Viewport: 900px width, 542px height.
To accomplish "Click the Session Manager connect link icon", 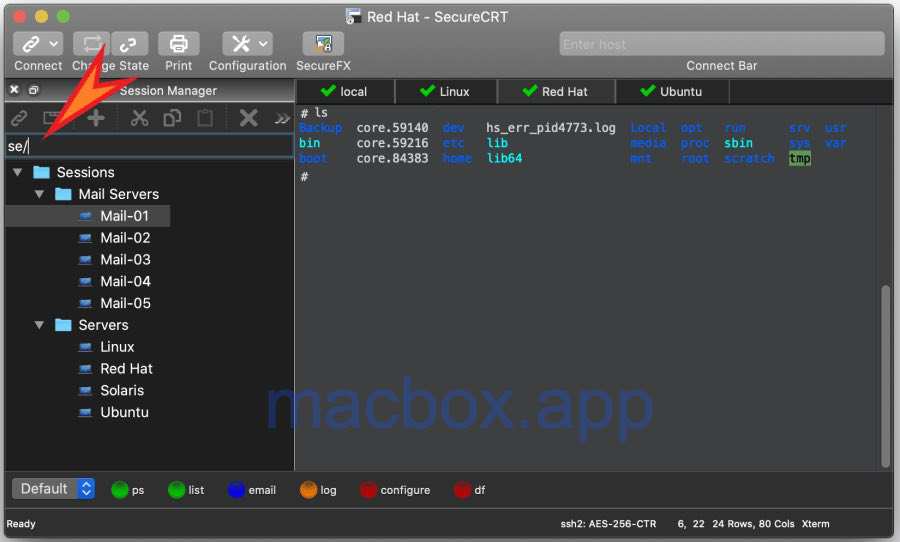I will [18, 118].
